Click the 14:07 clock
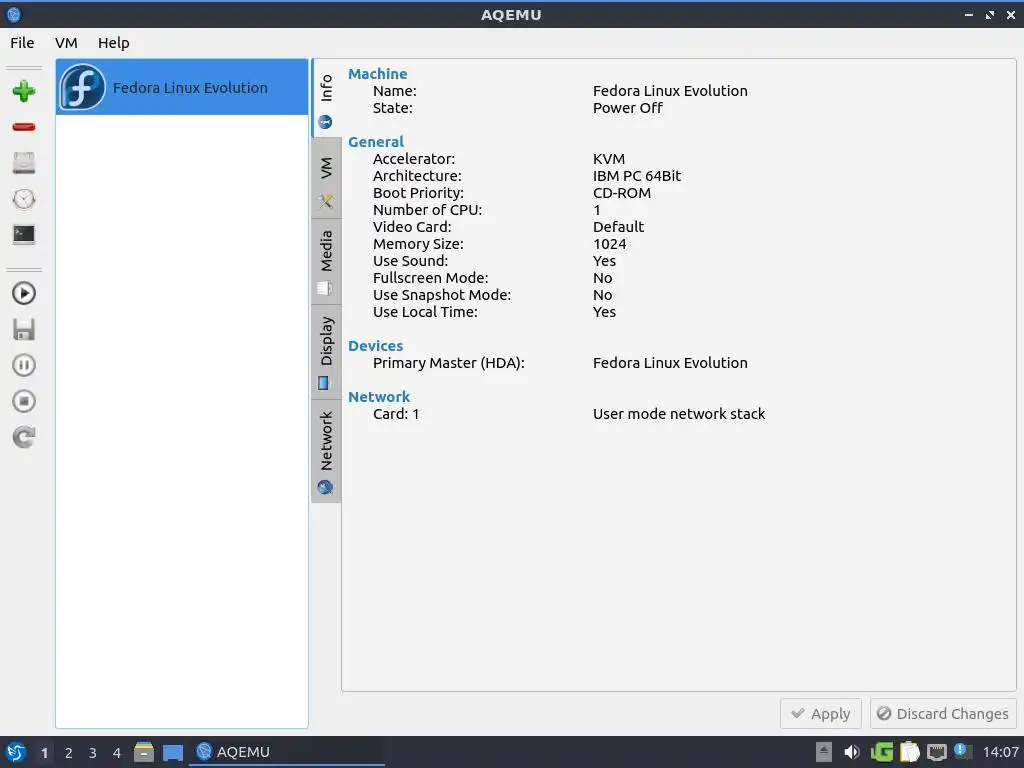The height and width of the screenshot is (768, 1024). coord(1000,752)
